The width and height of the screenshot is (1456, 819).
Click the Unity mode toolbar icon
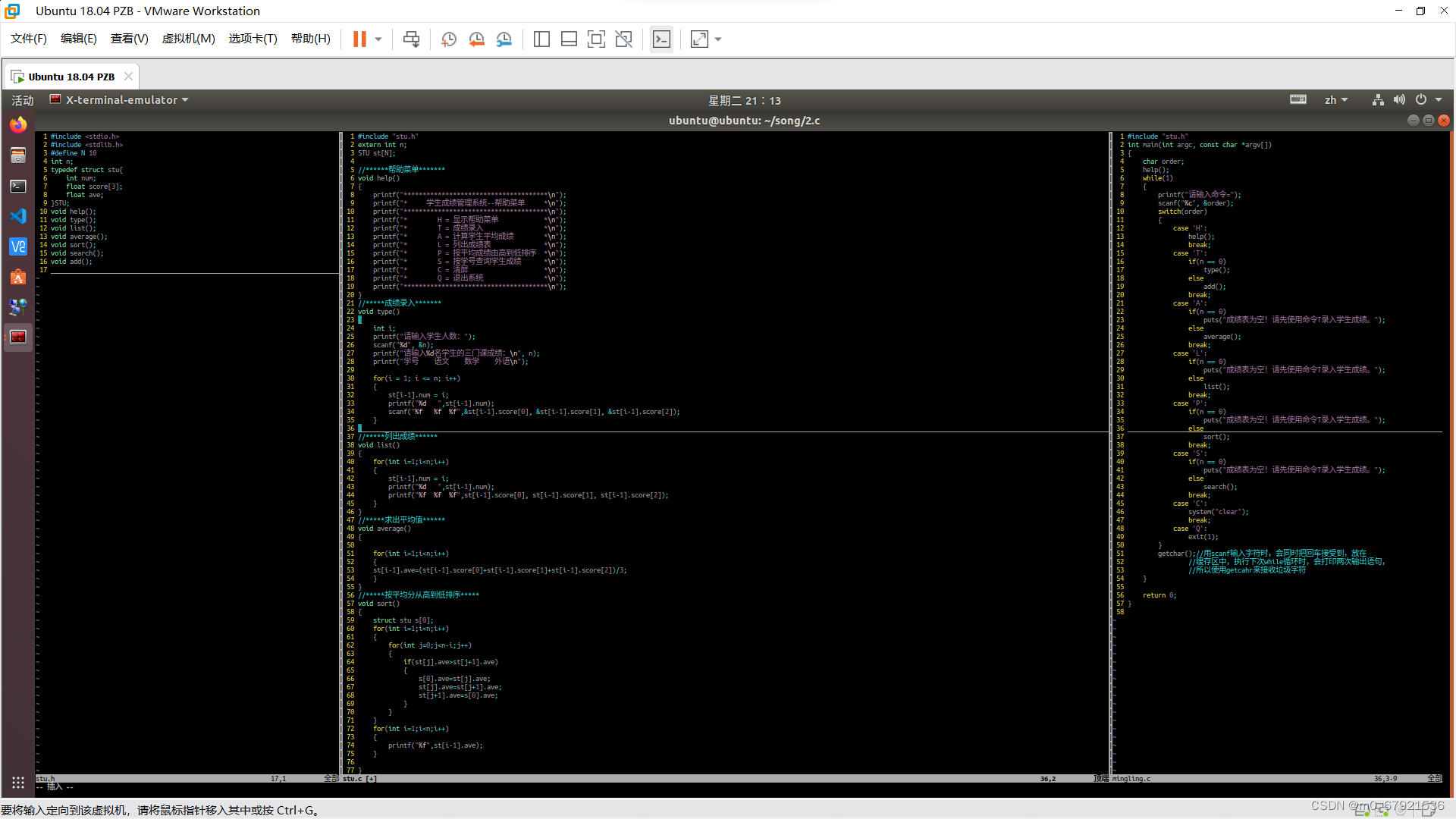(x=623, y=39)
